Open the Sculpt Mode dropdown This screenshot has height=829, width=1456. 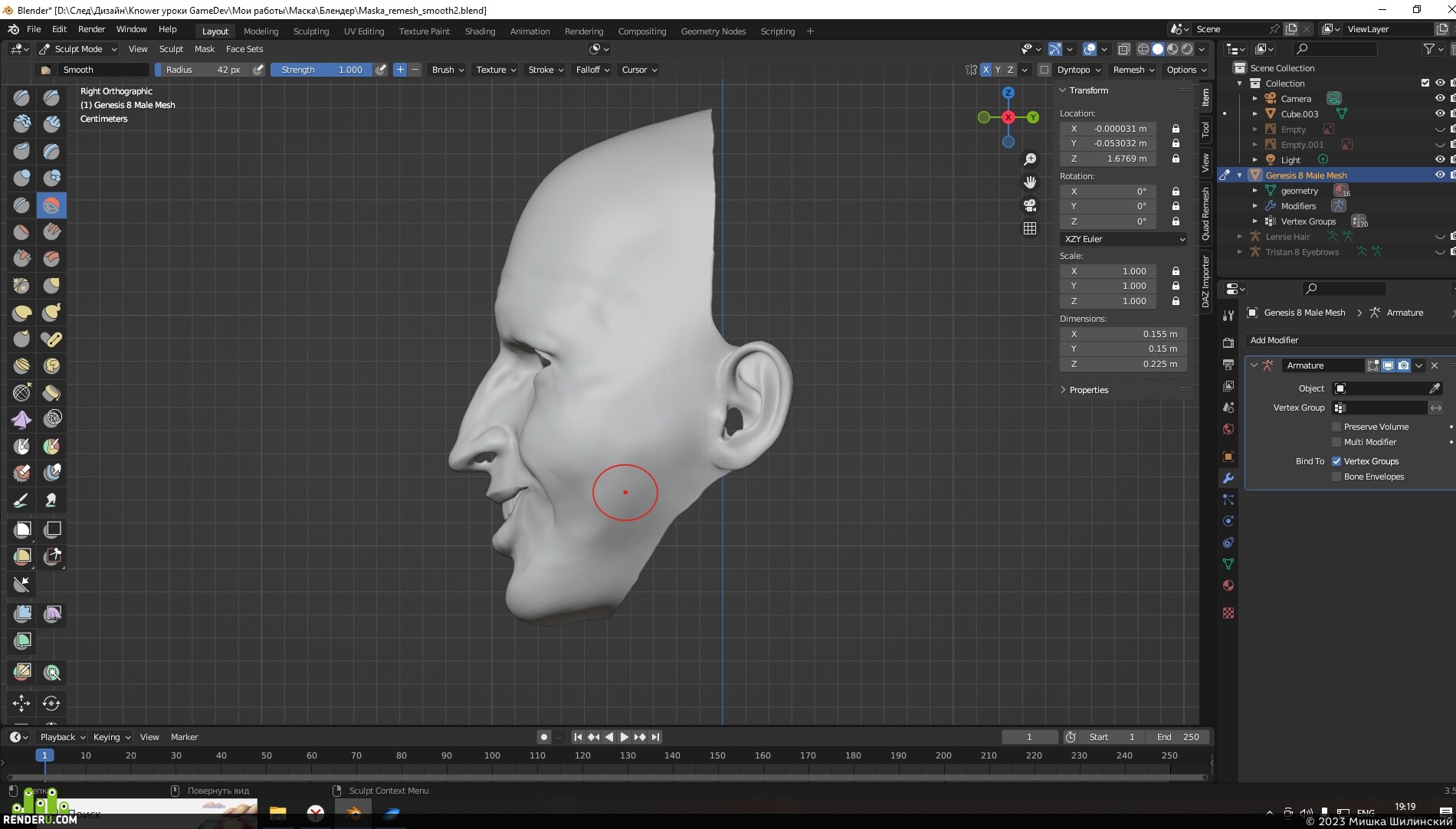tap(78, 49)
